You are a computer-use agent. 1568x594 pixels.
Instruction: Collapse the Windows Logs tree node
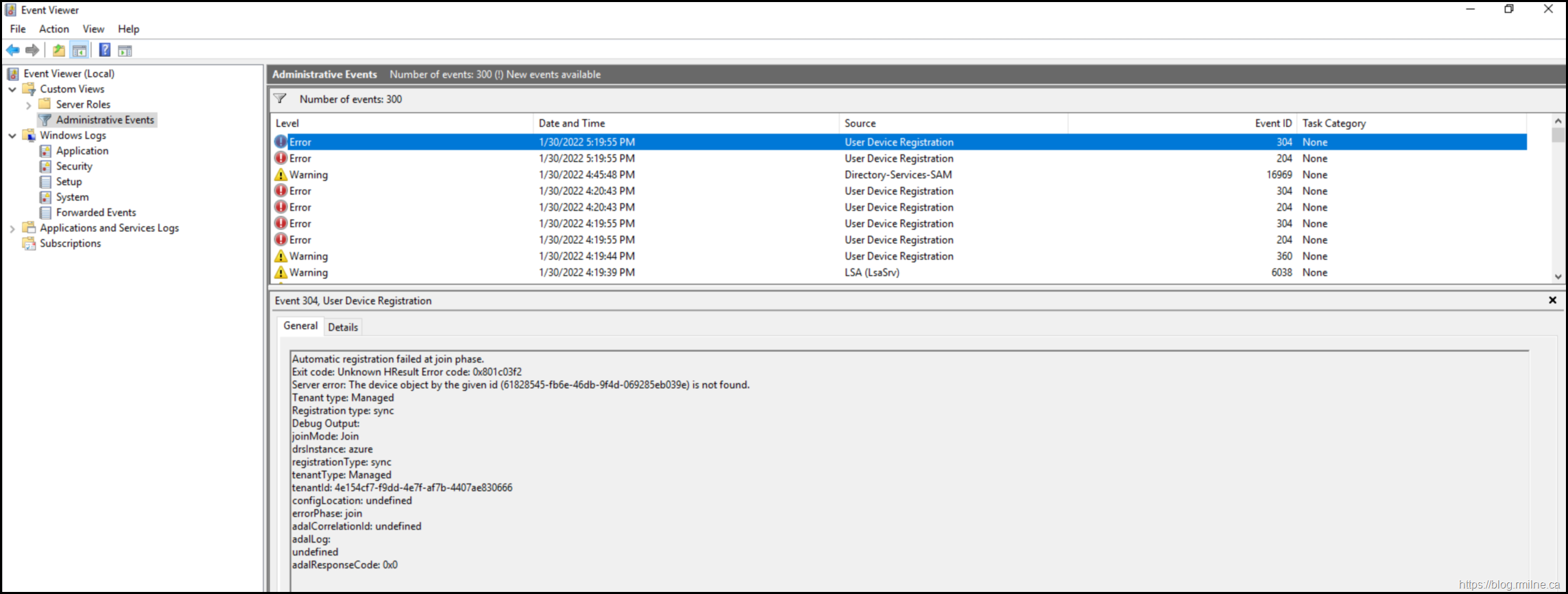12,136
